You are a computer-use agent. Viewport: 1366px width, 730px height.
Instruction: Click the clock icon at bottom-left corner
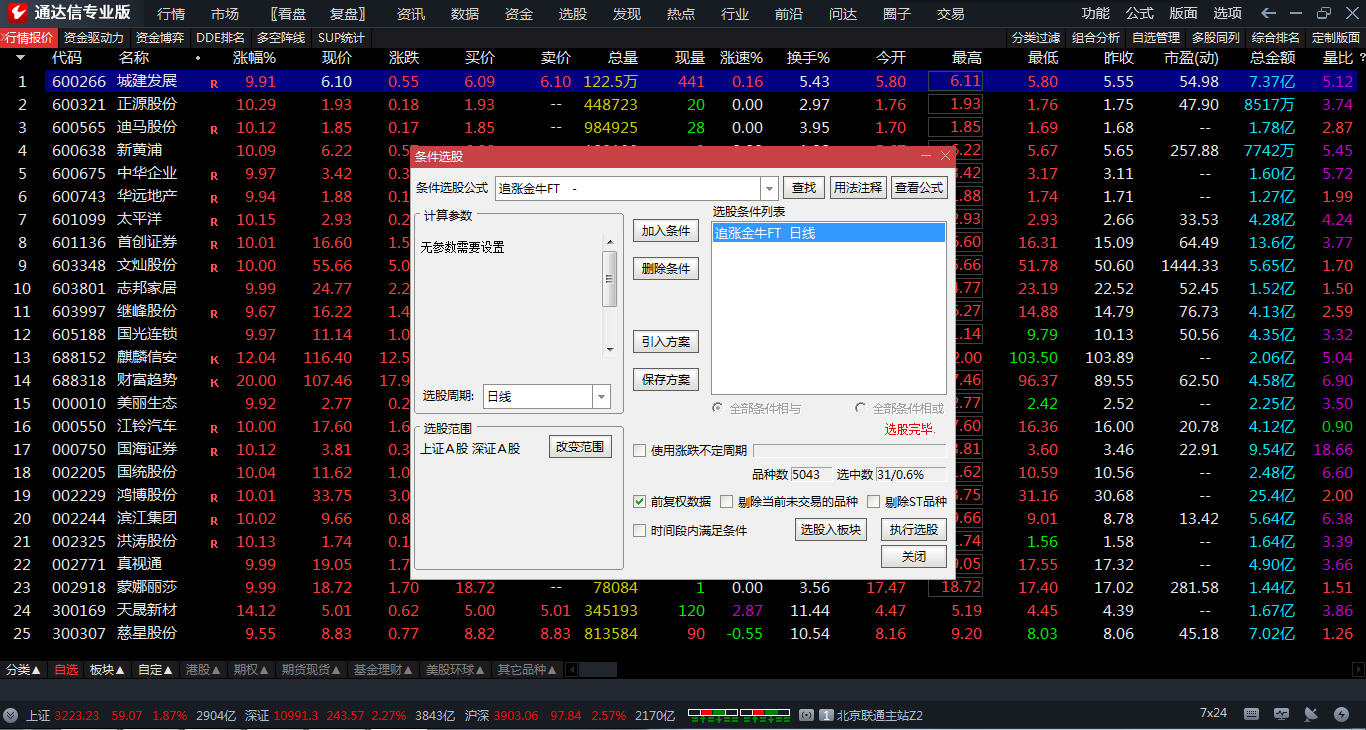tap(9, 714)
